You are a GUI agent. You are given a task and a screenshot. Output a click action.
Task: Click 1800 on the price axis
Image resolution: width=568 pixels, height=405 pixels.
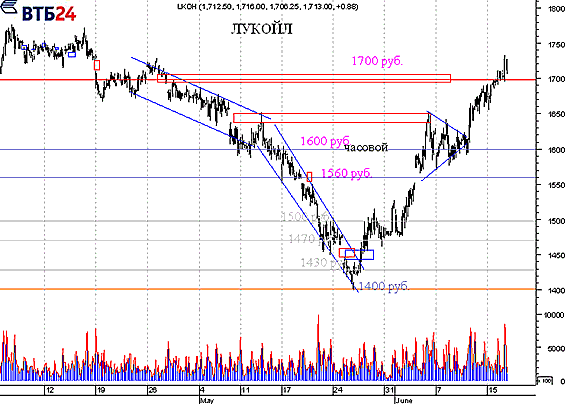pos(556,9)
